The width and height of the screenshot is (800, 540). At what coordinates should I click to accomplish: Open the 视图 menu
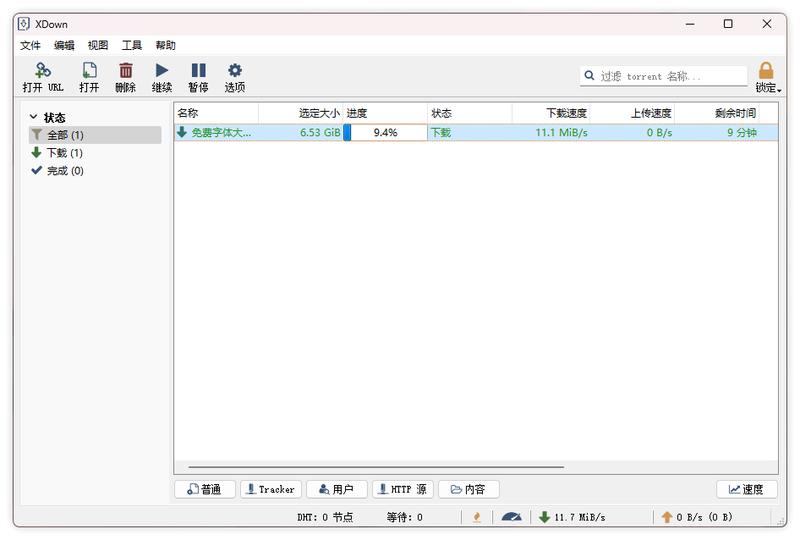click(x=98, y=45)
